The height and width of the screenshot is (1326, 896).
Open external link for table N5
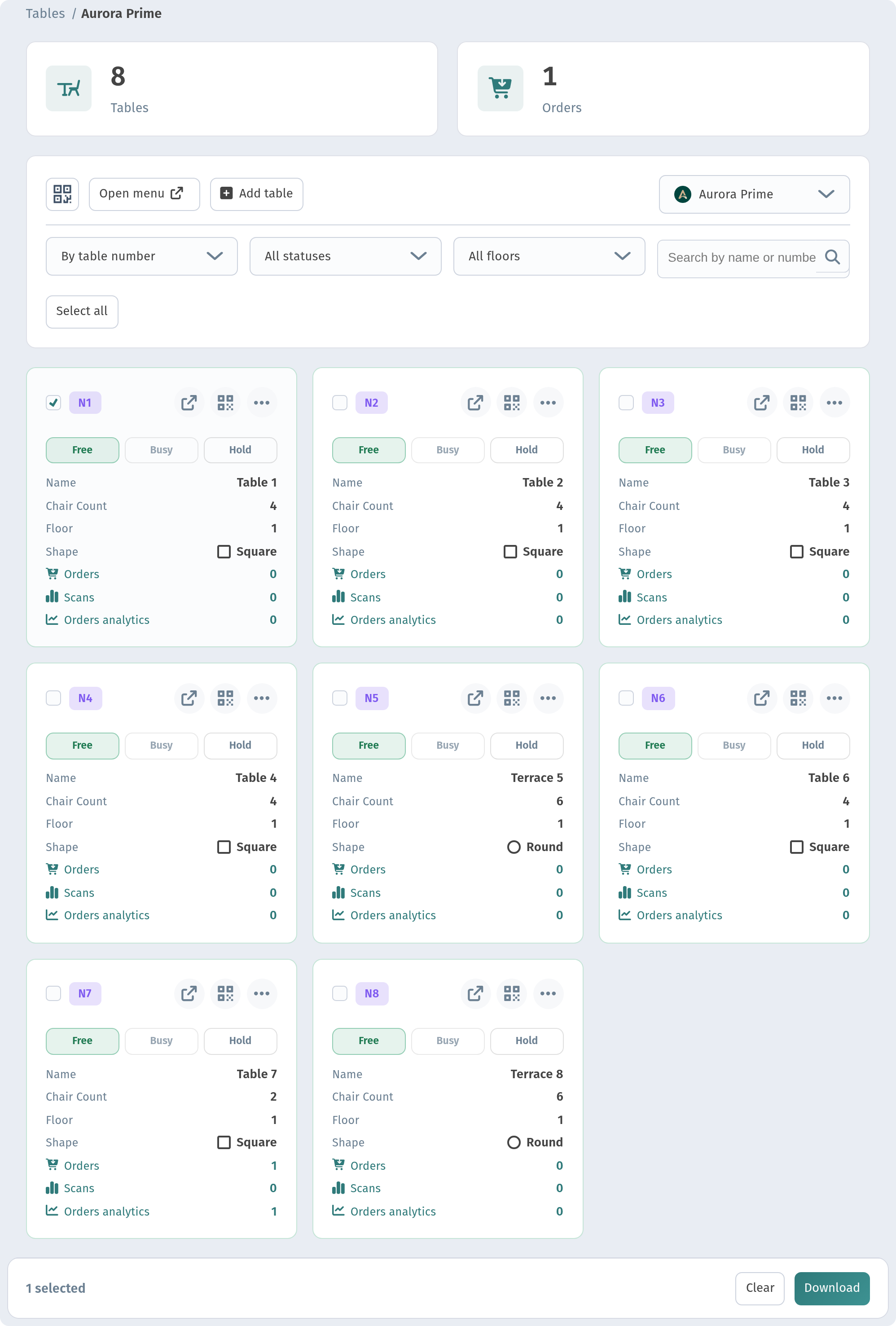coord(475,698)
